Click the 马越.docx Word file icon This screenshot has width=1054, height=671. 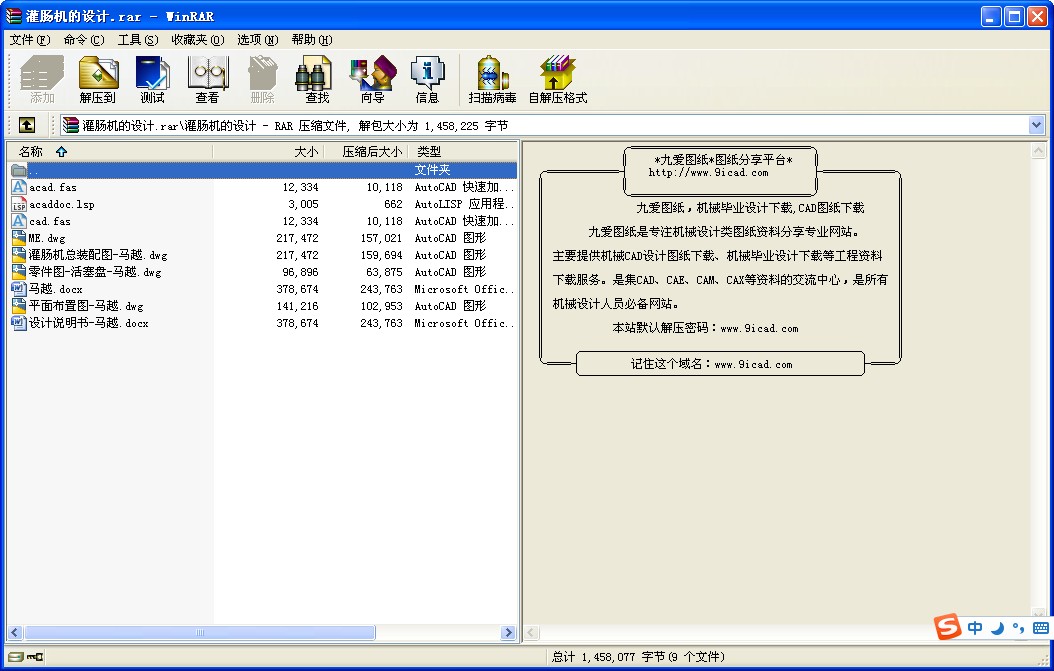(19, 289)
